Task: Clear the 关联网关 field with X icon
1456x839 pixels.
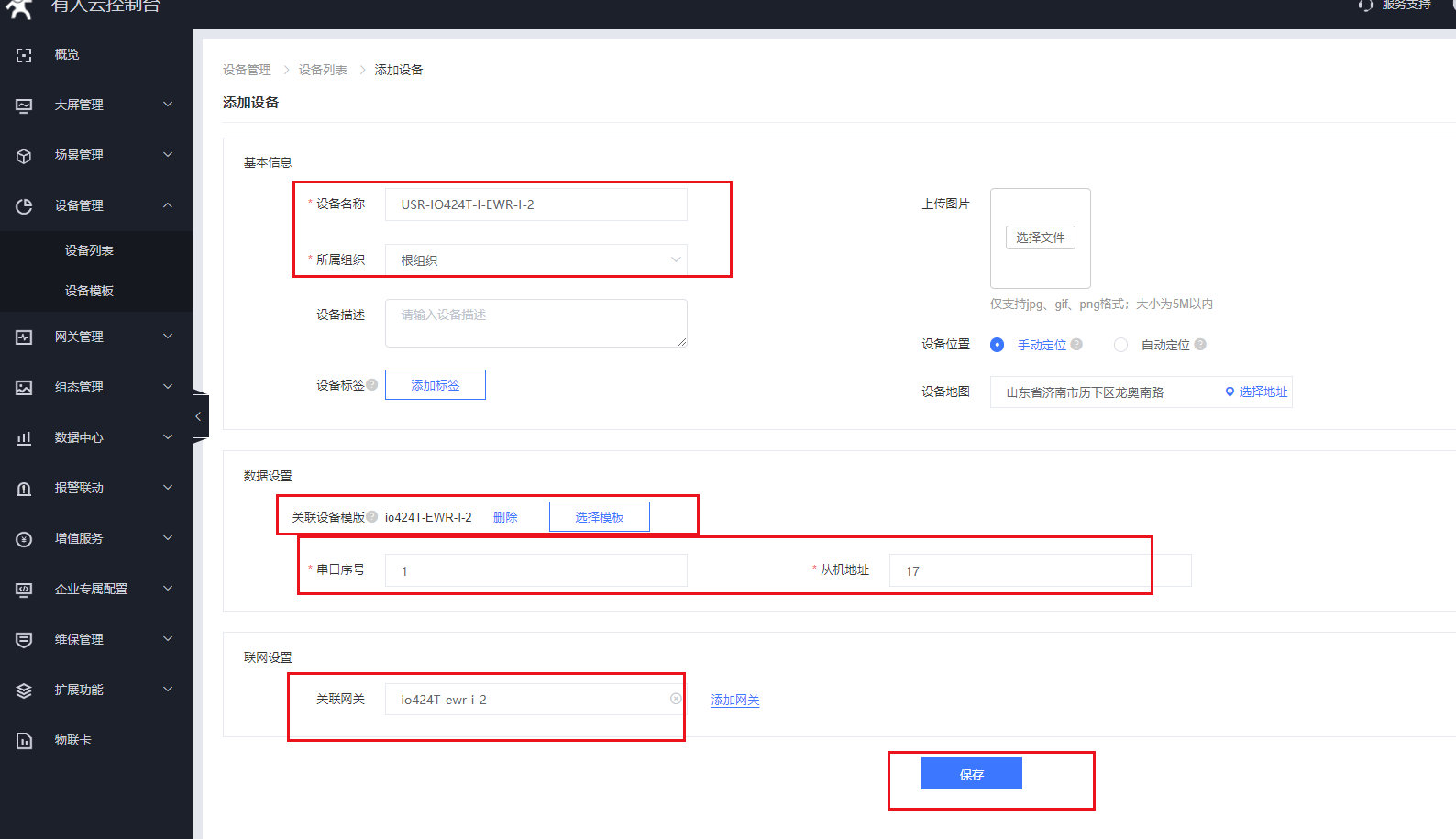Action: 676,699
